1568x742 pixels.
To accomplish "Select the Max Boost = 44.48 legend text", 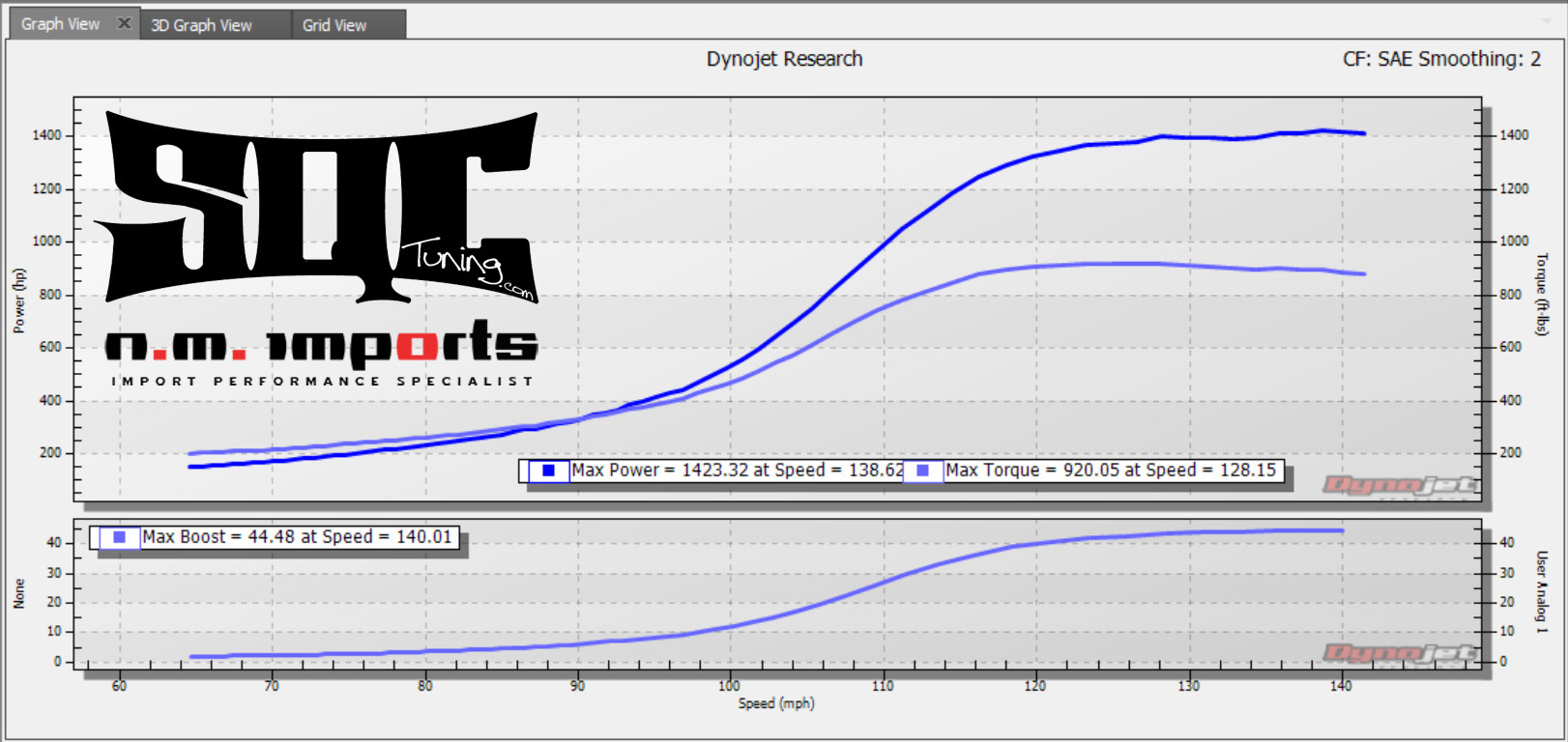I will (297, 536).
